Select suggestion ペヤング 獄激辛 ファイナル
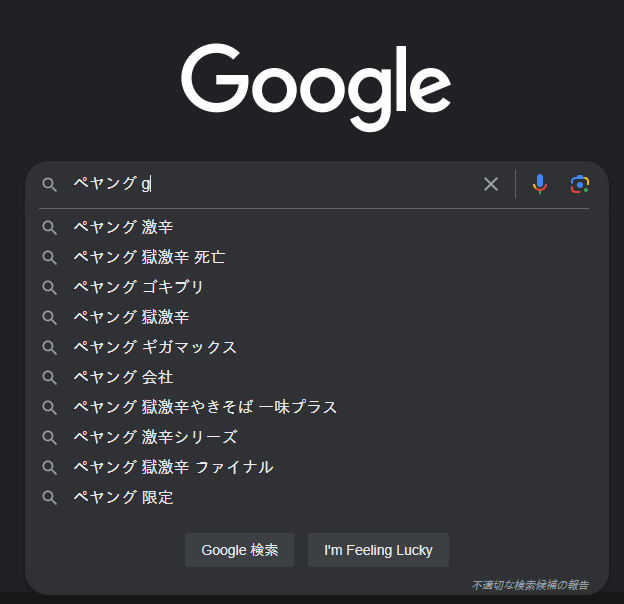624x604 pixels. coord(173,467)
